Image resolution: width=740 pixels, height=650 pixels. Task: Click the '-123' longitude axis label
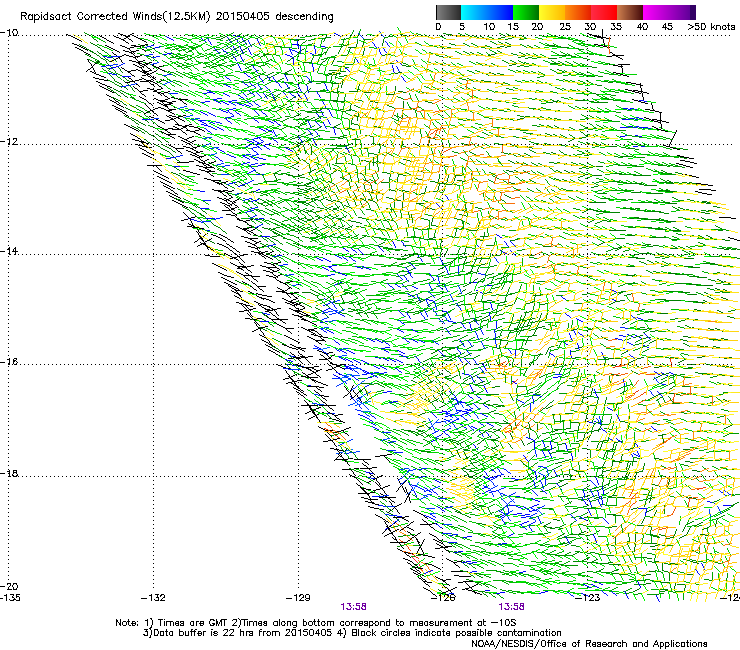click(x=588, y=598)
